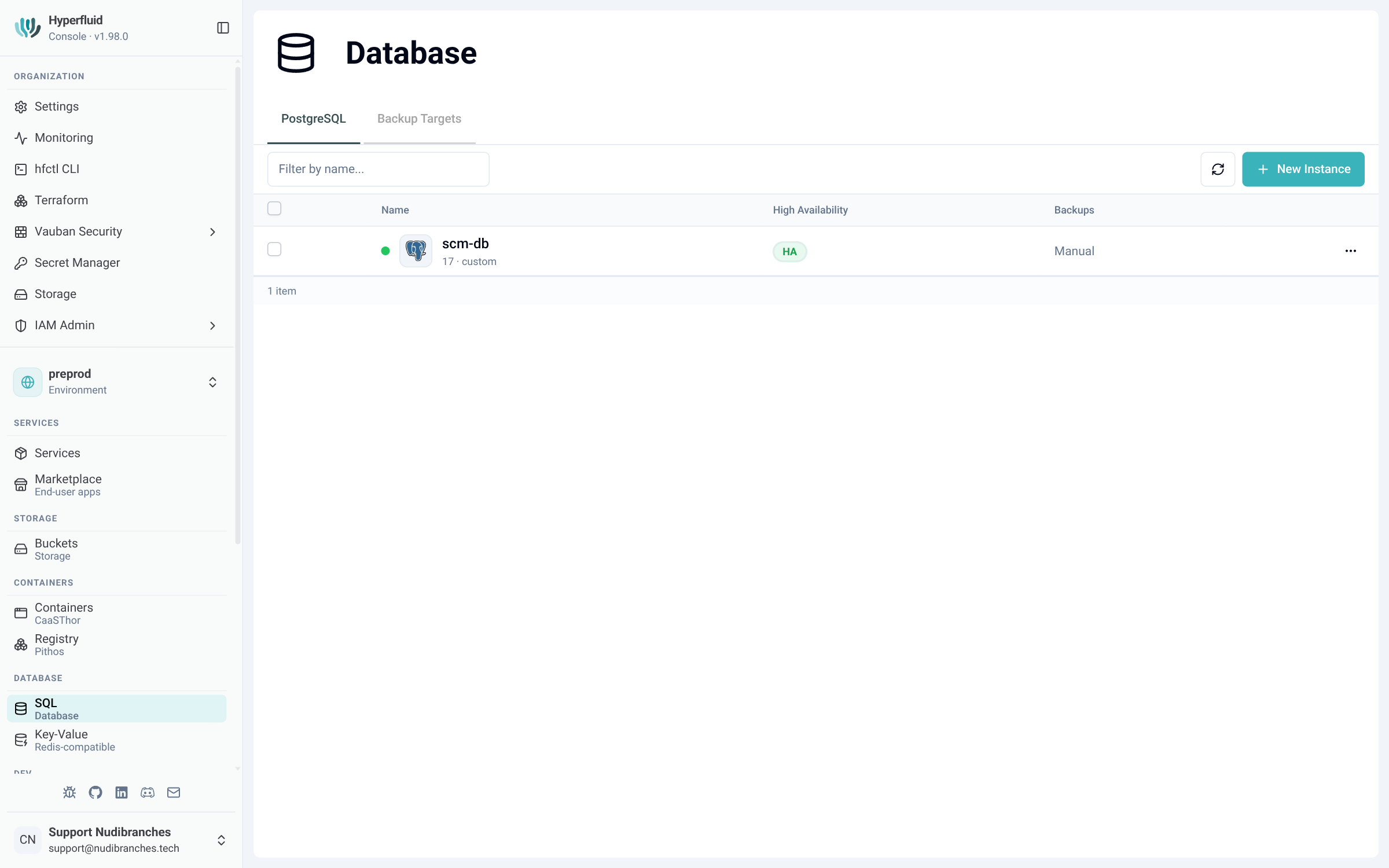The height and width of the screenshot is (868, 1389).
Task: Open SQL Database cylinder icon
Action: tap(21, 709)
